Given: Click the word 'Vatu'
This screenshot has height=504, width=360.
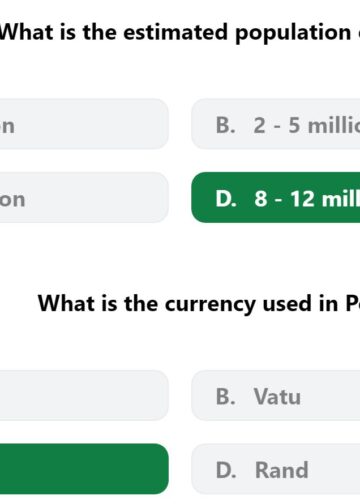Looking at the screenshot, I should click(277, 397).
